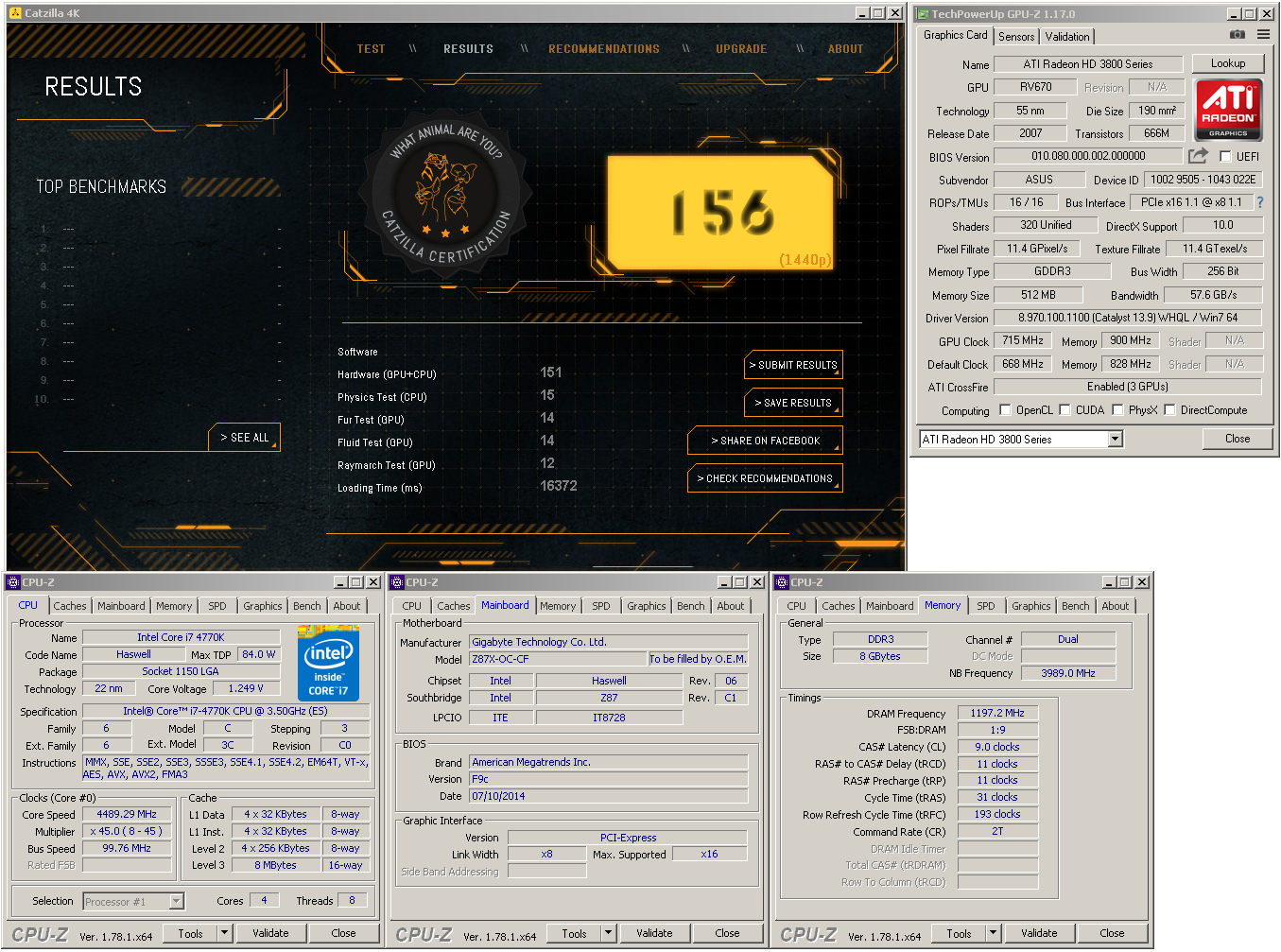Open the GPU-Z hamburger menu icon
The width and height of the screenshot is (1281, 952).
coord(1264,35)
